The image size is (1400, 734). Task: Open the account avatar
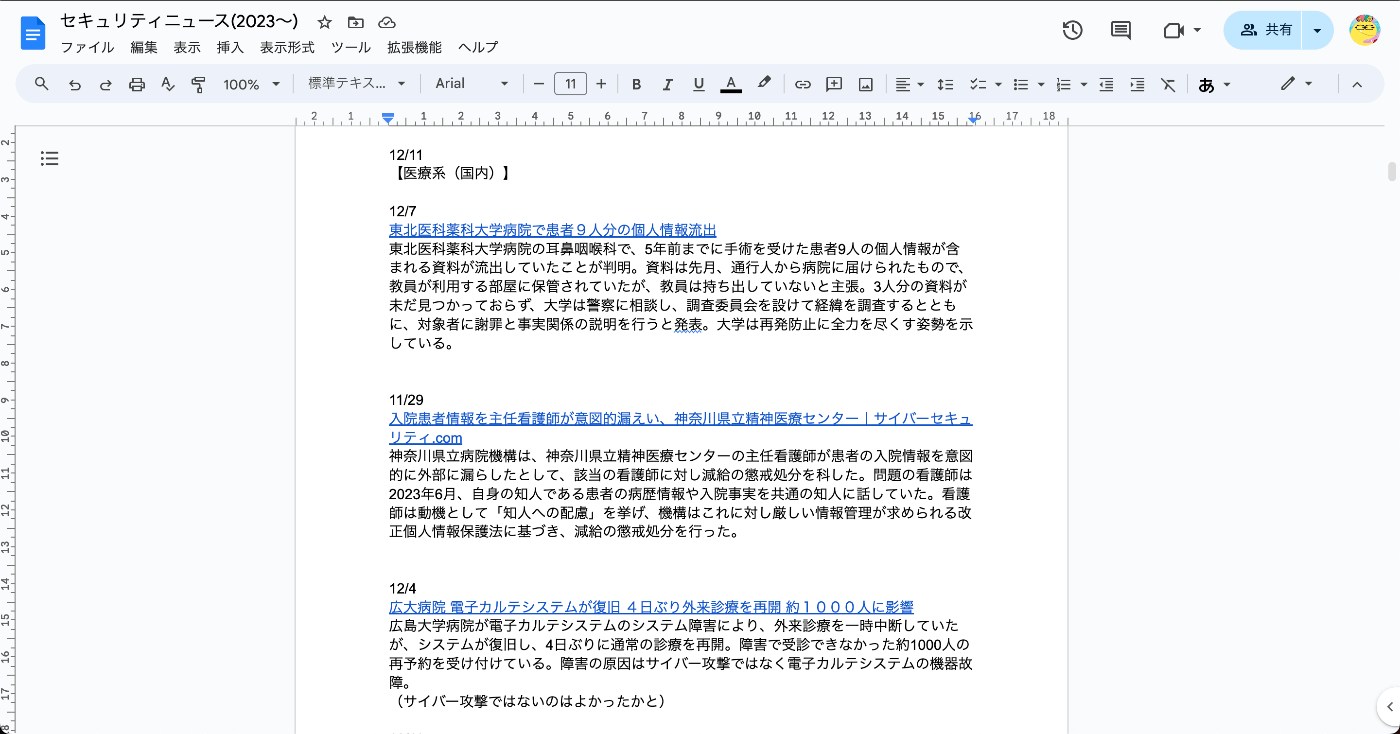pyautogui.click(x=1365, y=30)
